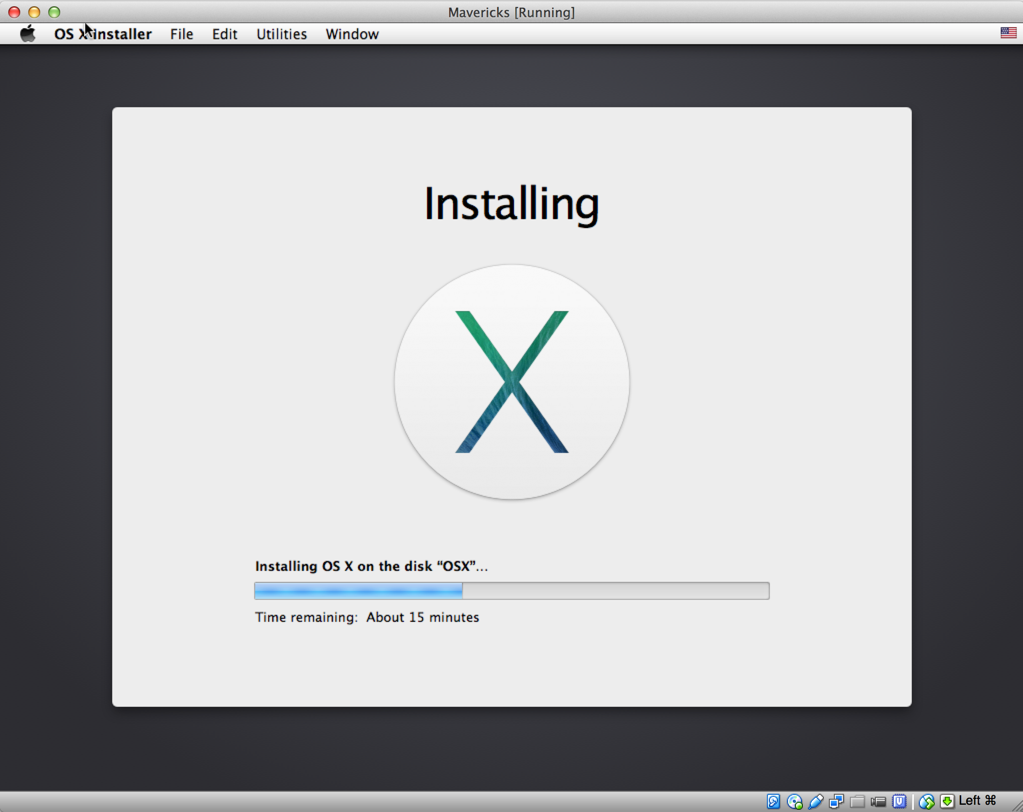The height and width of the screenshot is (812, 1023).
Task: Close the Mavericks VM window
Action: [14, 12]
